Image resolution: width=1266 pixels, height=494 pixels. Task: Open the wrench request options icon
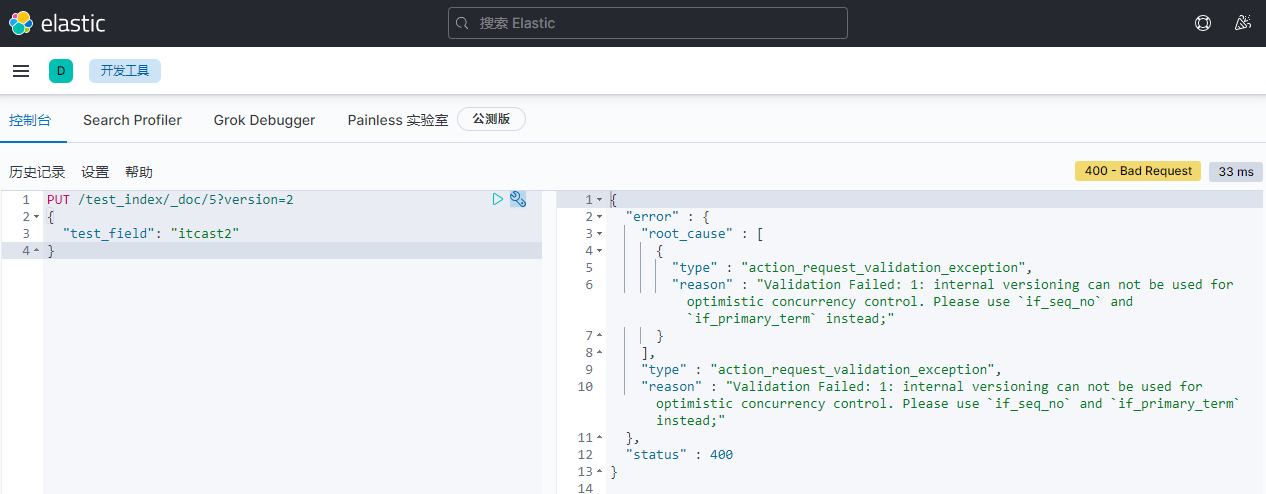[518, 199]
